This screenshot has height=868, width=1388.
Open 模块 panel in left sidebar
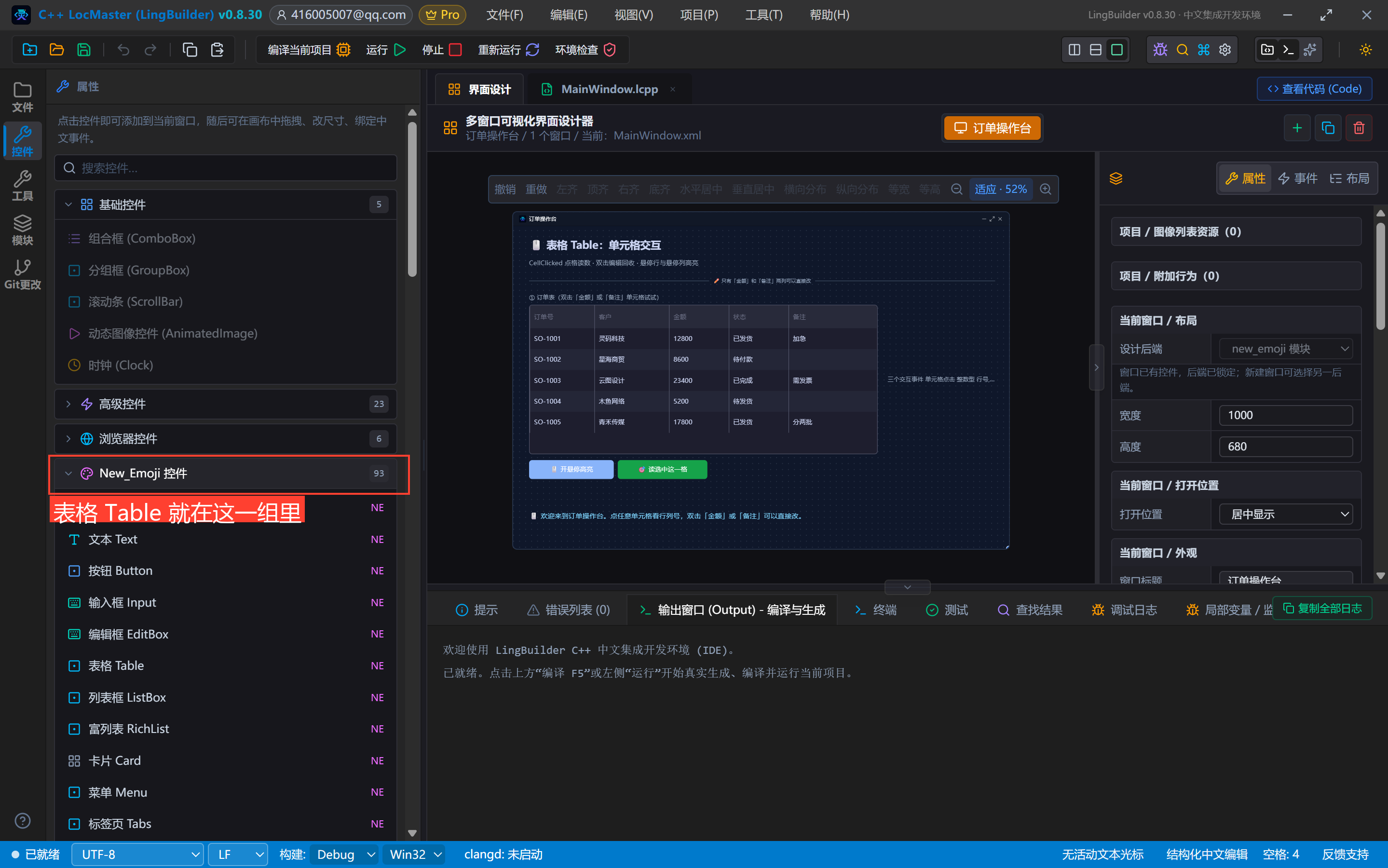tap(22, 229)
